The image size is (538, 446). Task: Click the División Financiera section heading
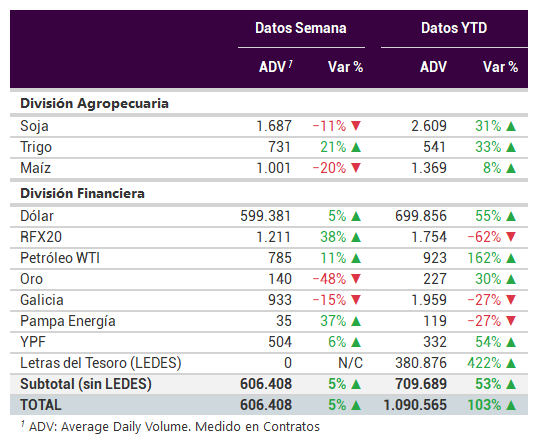coord(82,193)
